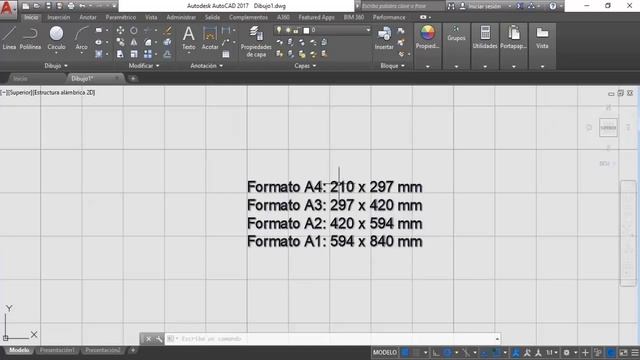Click the Open file quick-access icon
Image resolution: width=640 pixels, height=360 pixels.
tap(37, 6)
